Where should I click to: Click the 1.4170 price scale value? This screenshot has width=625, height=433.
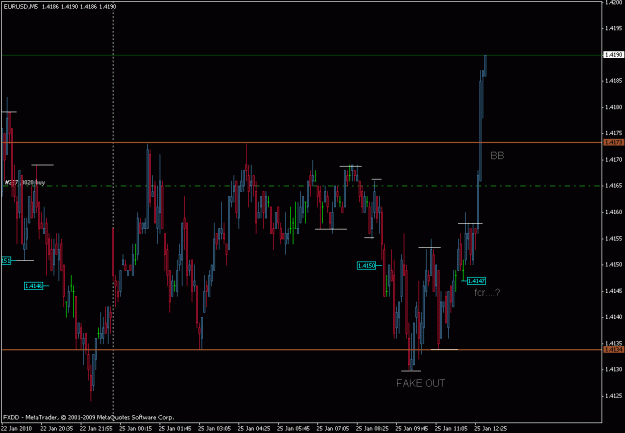coord(613,160)
